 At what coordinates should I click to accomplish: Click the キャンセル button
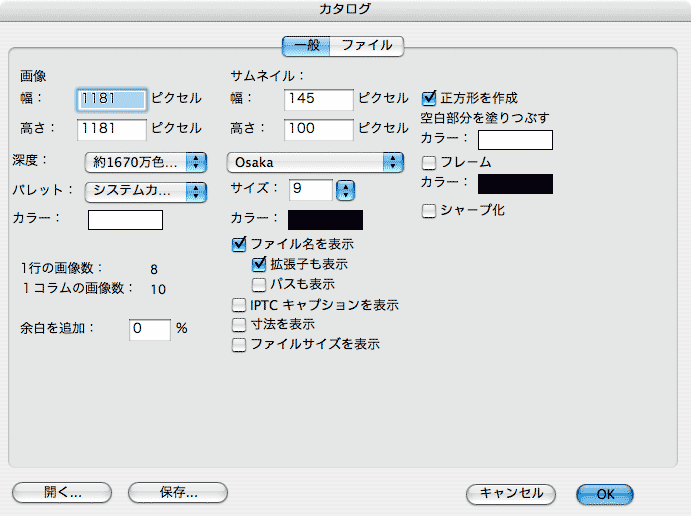point(511,494)
